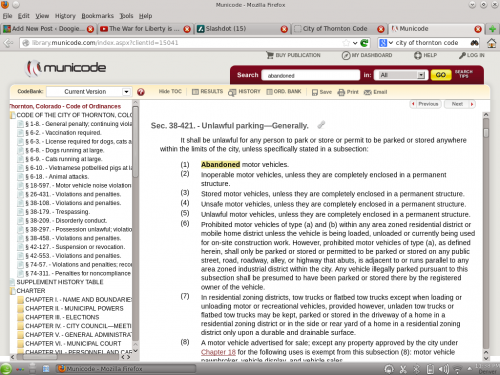Open the View menu
This screenshot has height=375, width=500.
pyautogui.click(x=42, y=16)
